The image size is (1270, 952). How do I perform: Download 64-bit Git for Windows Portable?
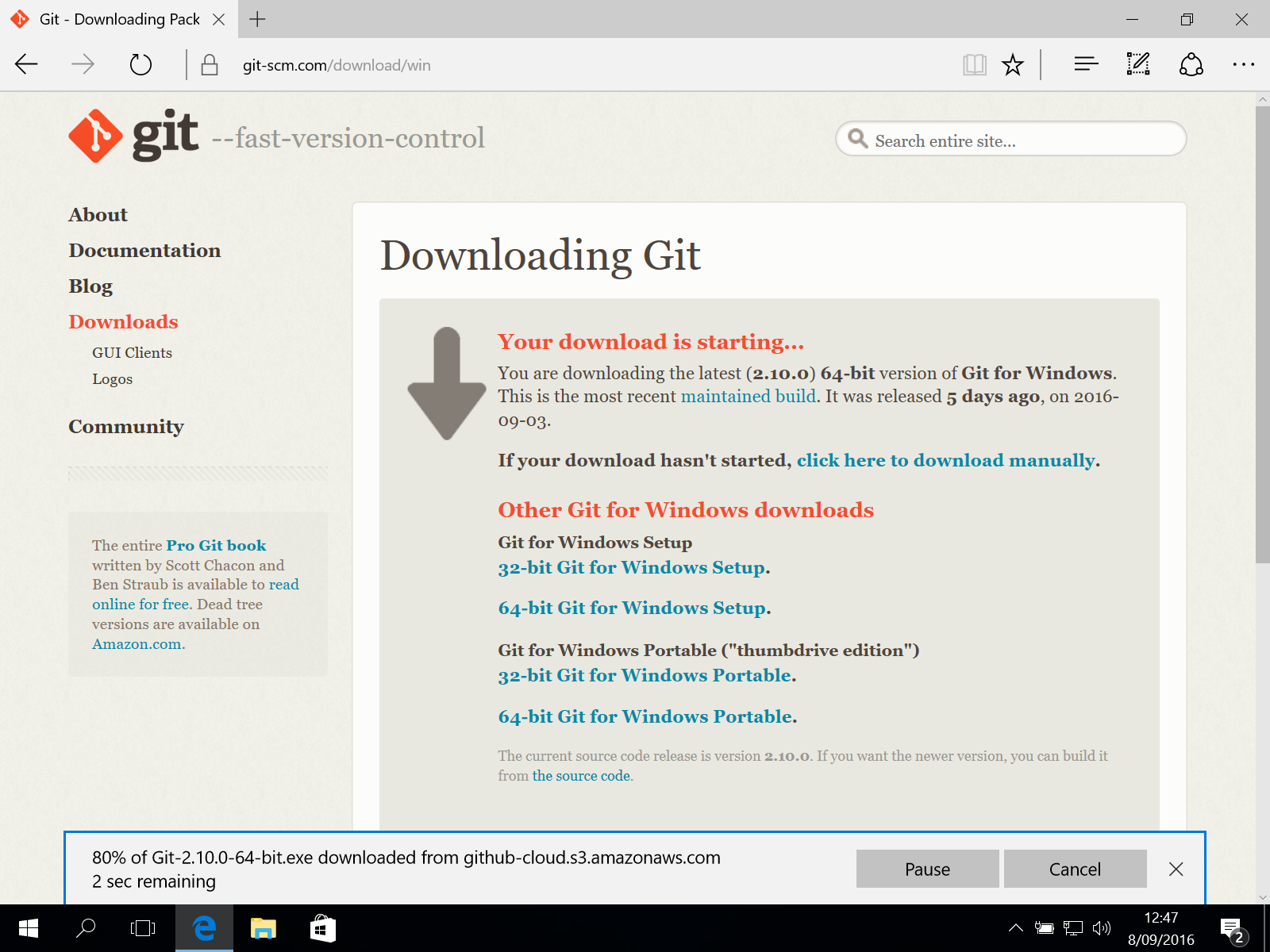645,716
